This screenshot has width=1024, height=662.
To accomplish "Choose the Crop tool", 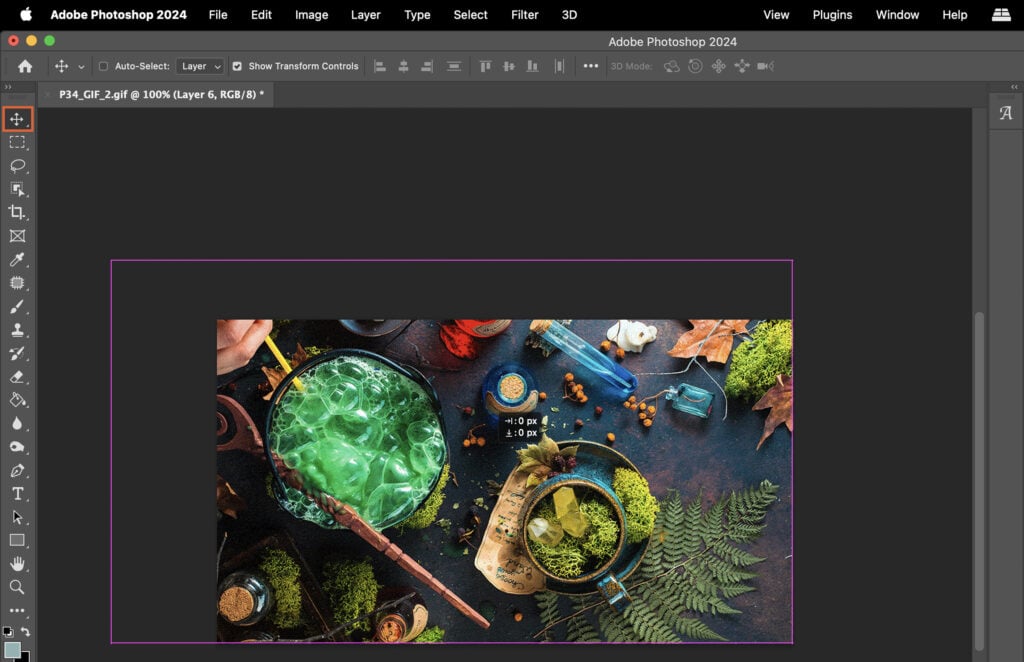I will click(x=17, y=212).
